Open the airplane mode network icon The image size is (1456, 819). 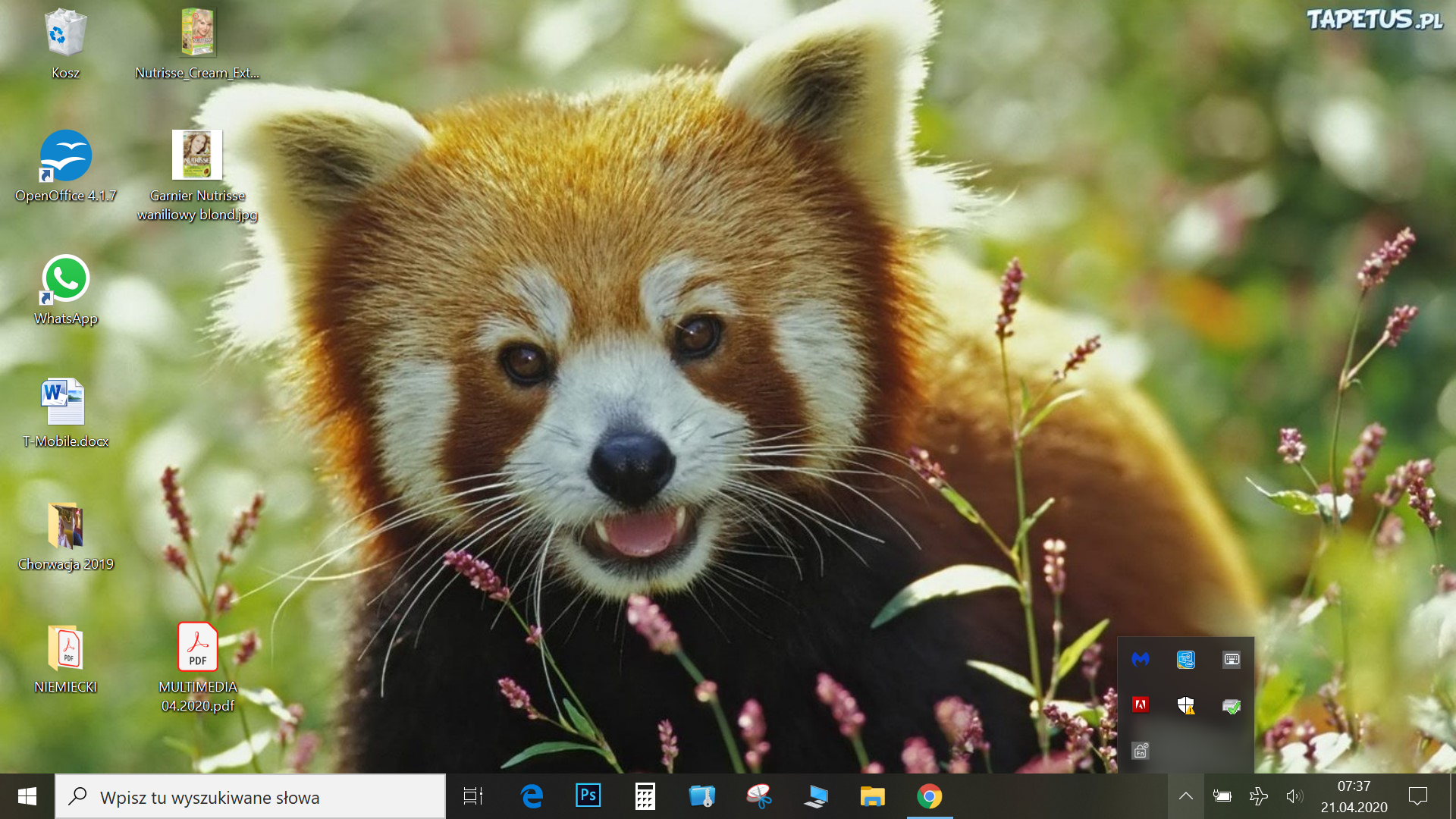pyautogui.click(x=1258, y=796)
